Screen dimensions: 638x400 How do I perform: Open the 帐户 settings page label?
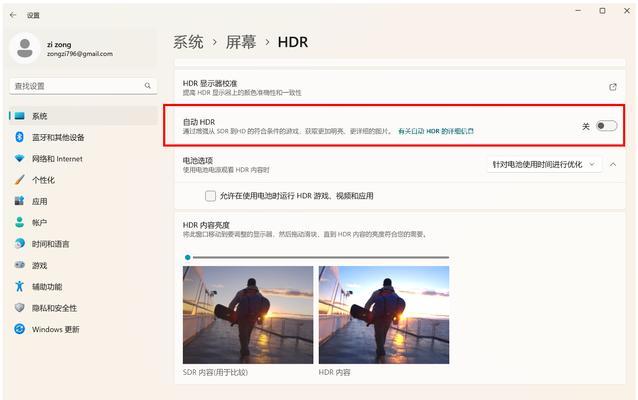[x=39, y=223]
